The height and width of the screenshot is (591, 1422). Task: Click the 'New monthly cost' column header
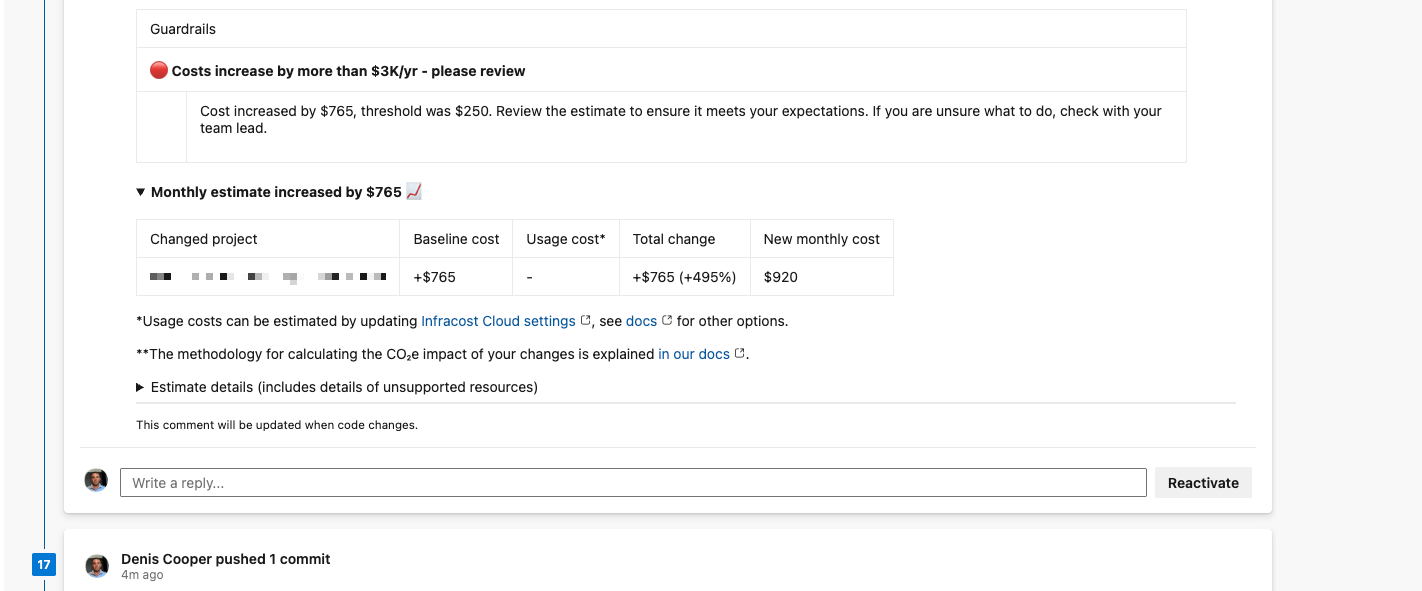point(822,239)
